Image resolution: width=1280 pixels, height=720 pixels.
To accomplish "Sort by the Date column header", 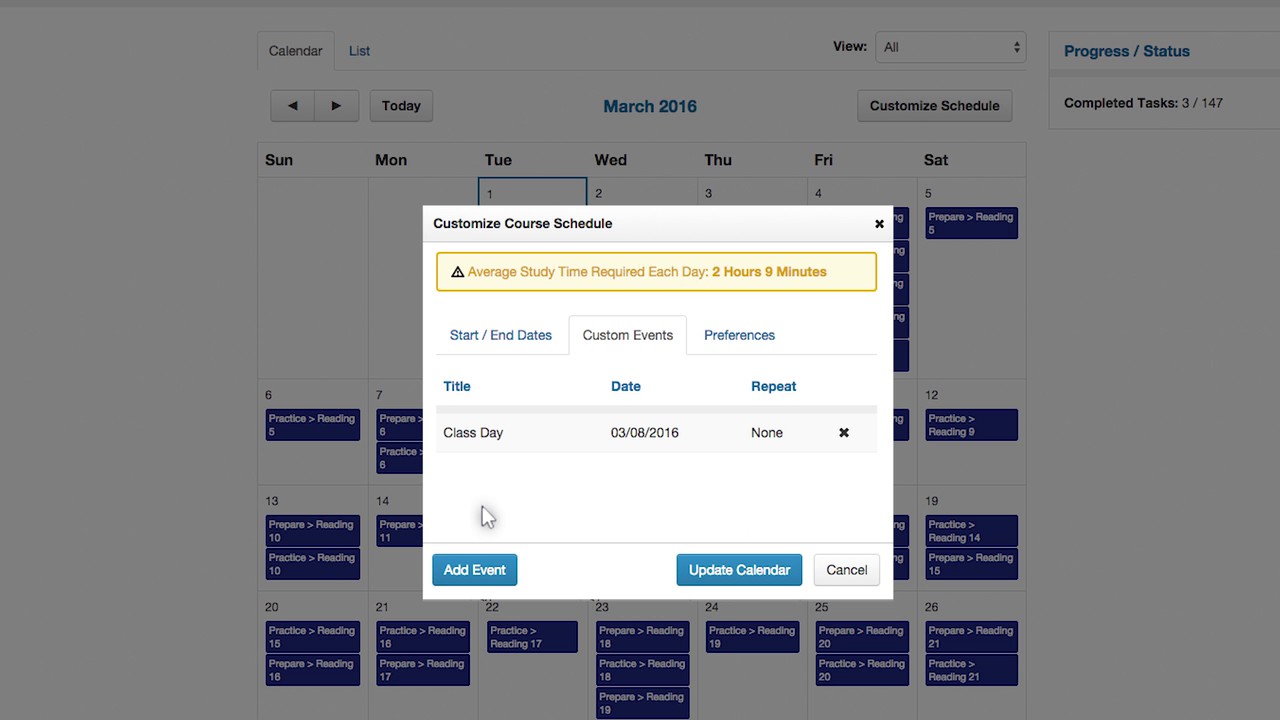I will [x=625, y=386].
